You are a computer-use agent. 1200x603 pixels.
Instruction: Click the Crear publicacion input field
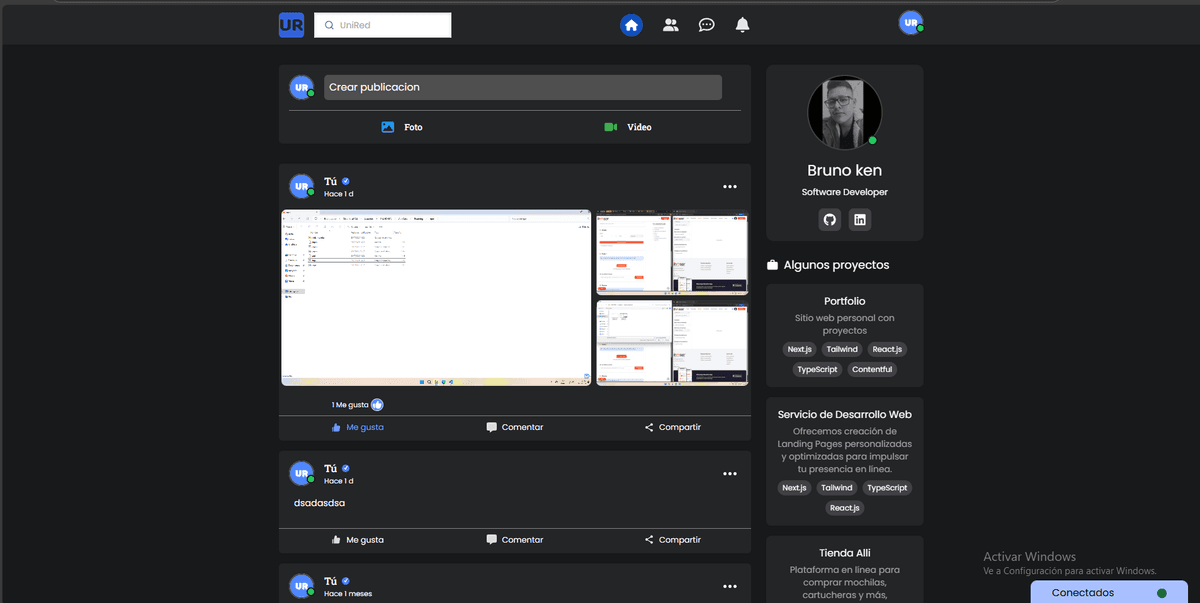pos(522,87)
